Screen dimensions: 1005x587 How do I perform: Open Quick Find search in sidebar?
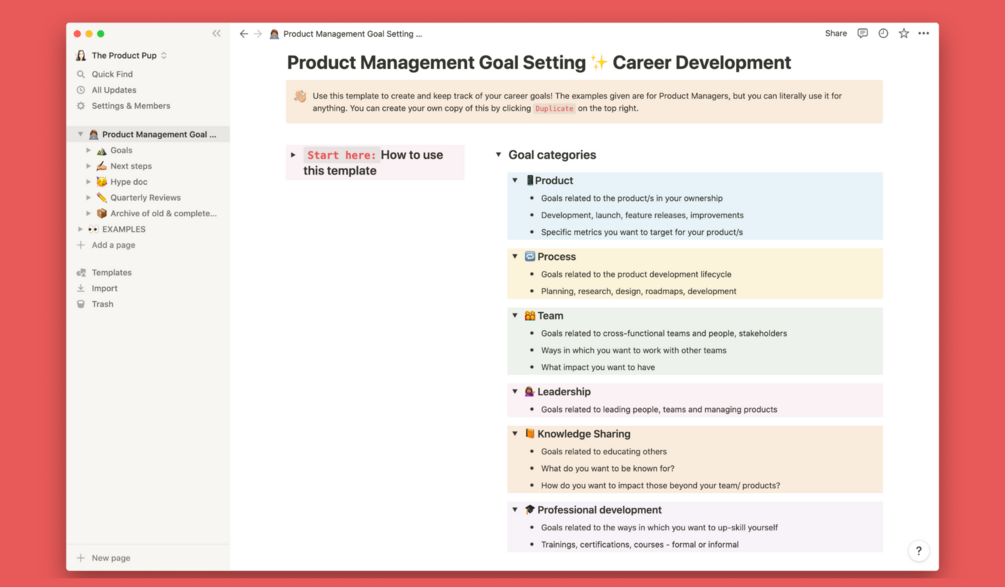tap(112, 74)
